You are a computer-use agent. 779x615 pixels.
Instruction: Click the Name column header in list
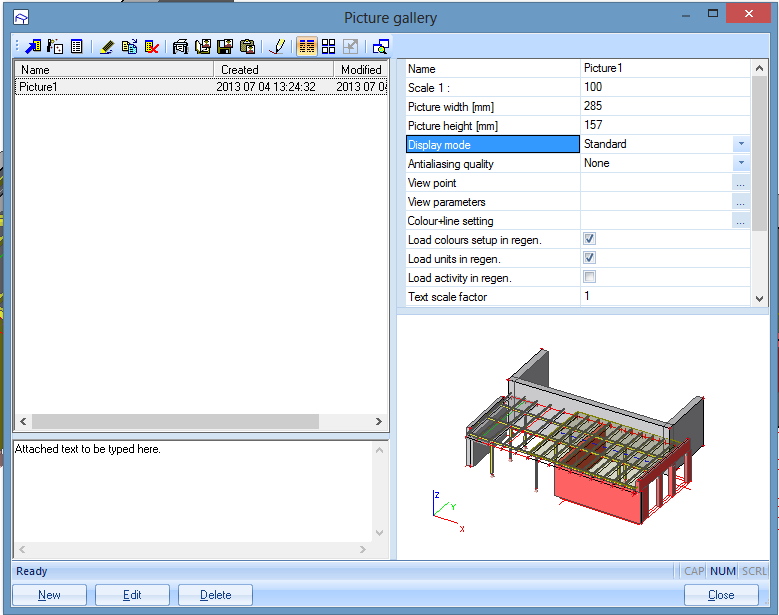(114, 70)
